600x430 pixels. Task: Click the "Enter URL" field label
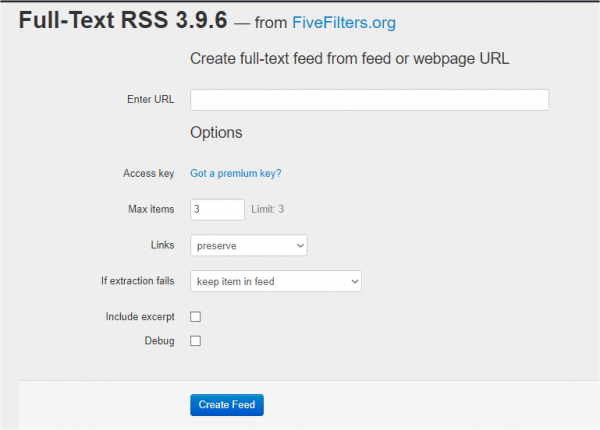coord(150,100)
